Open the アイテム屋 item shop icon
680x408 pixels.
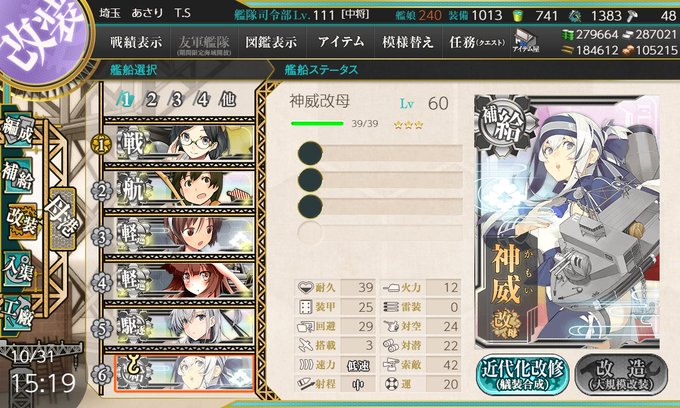(526, 42)
